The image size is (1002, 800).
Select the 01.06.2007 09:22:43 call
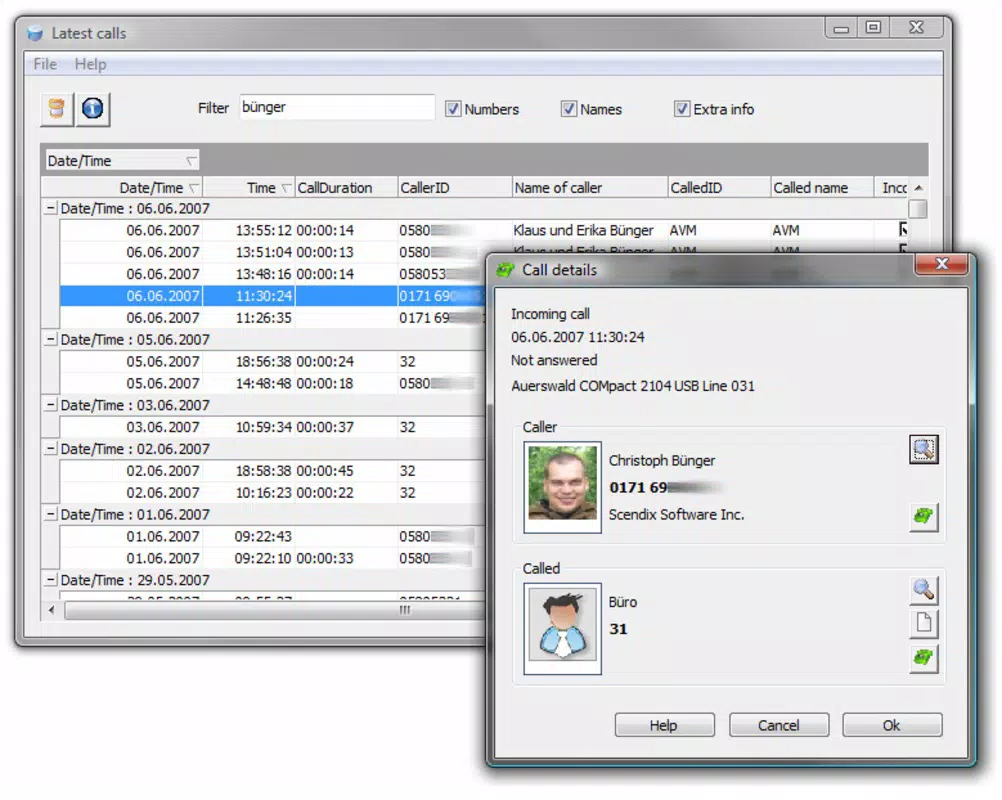pos(272,536)
